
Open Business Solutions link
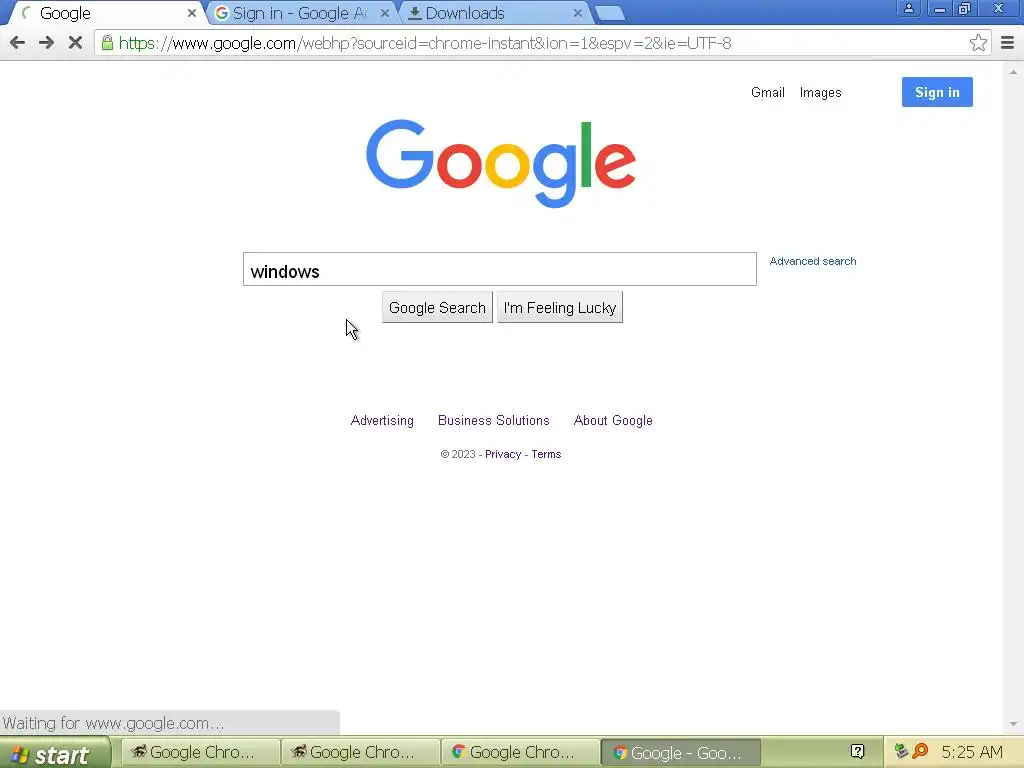(x=494, y=421)
